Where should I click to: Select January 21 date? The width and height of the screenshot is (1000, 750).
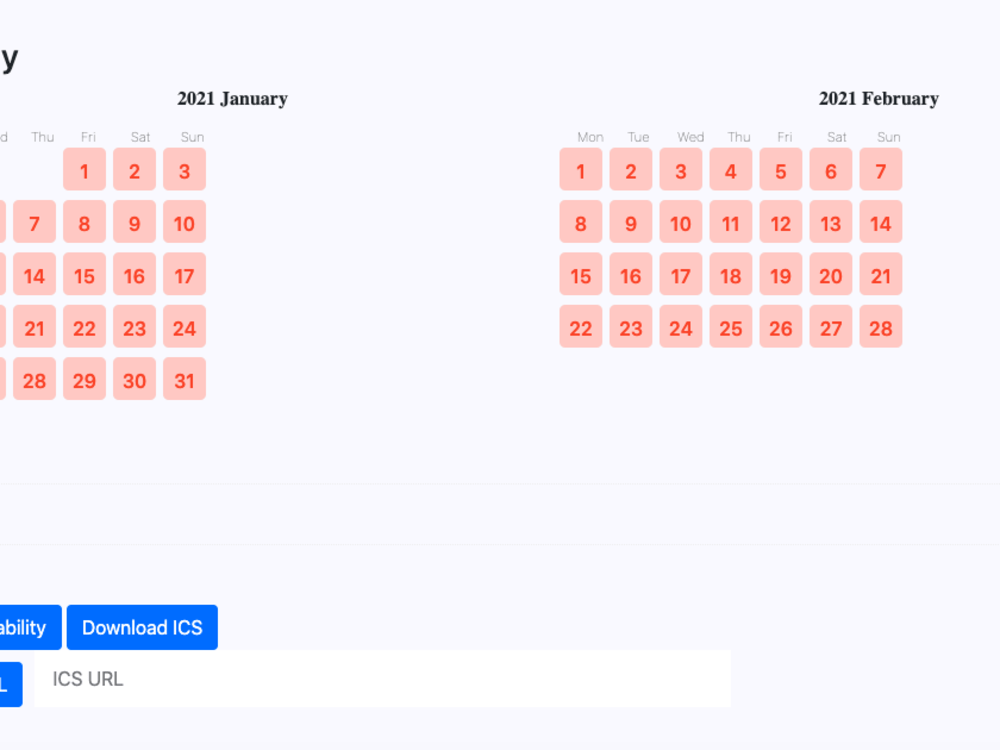(34, 327)
